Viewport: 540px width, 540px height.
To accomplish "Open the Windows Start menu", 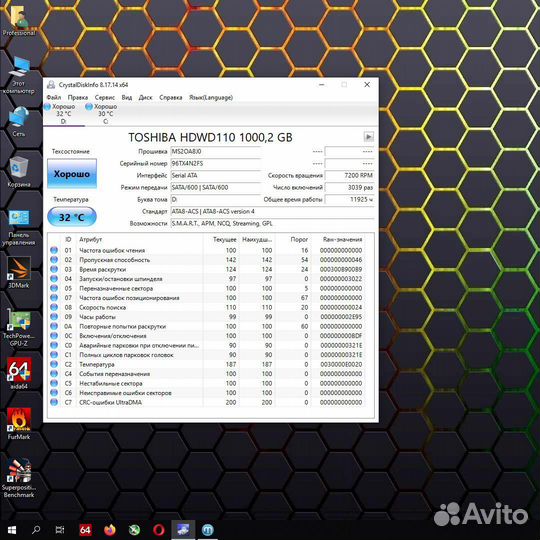I will click(12, 530).
